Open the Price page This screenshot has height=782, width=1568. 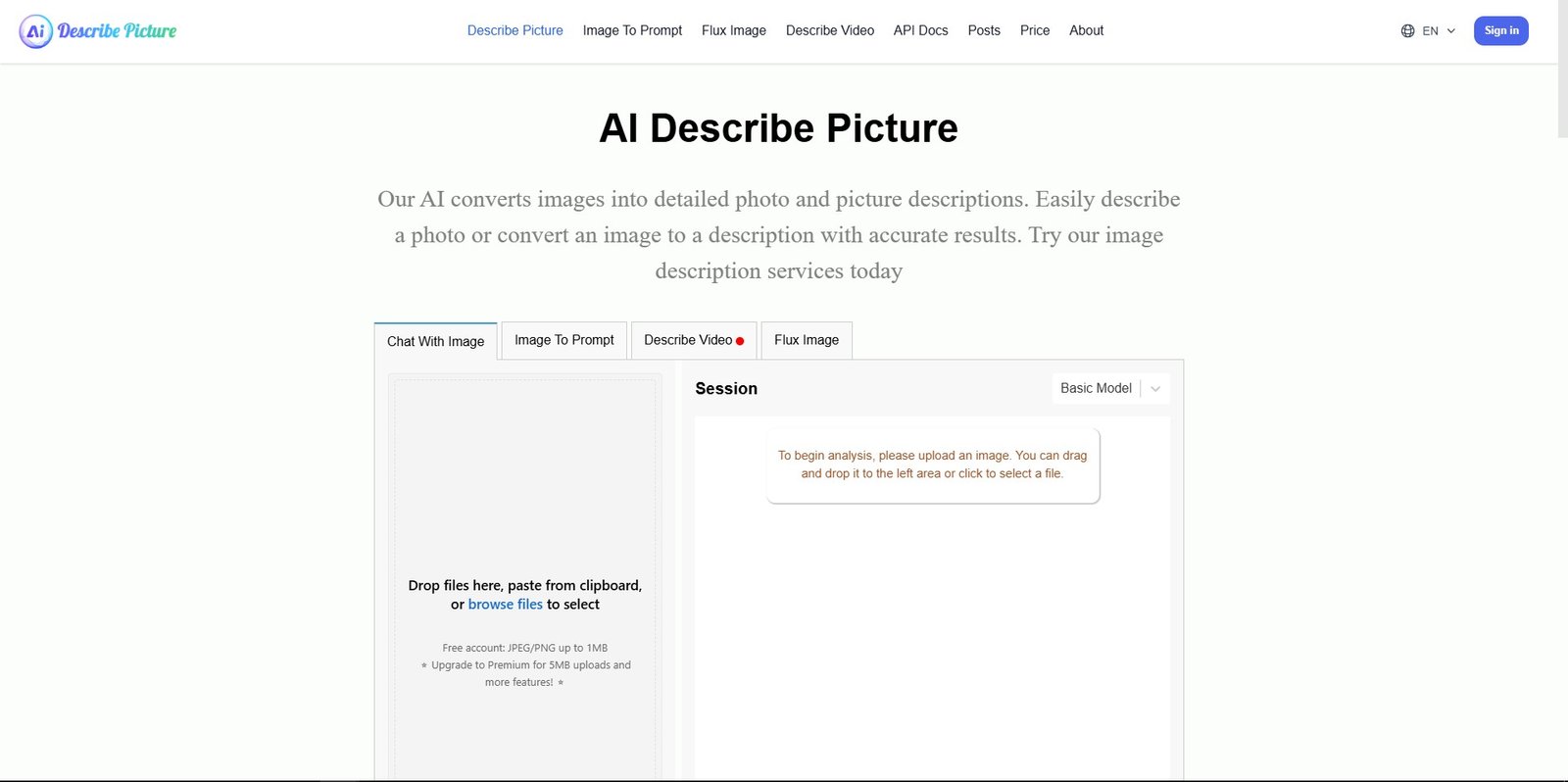pyautogui.click(x=1034, y=30)
